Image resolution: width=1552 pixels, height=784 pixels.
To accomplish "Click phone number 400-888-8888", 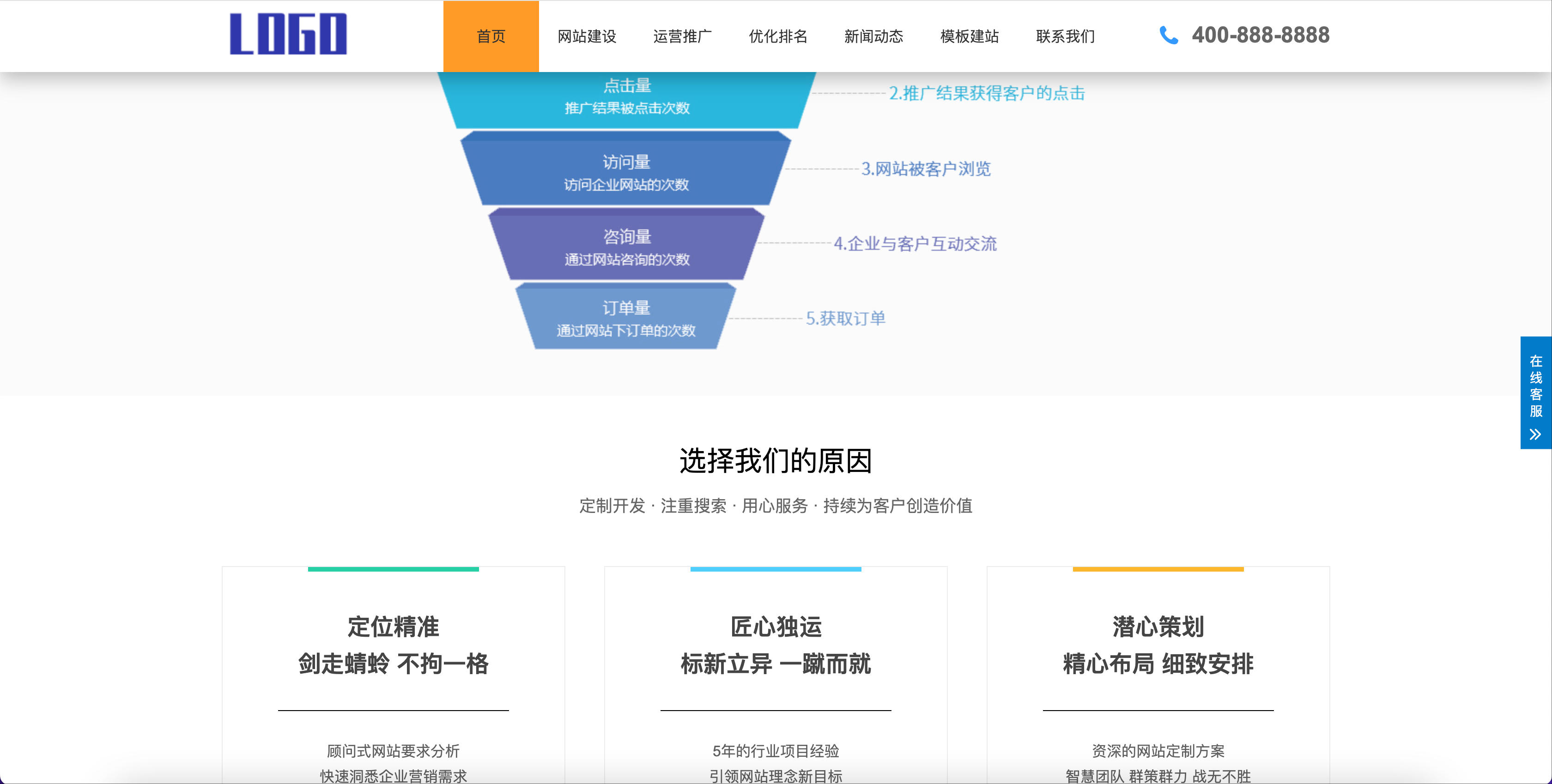I will click(1261, 35).
